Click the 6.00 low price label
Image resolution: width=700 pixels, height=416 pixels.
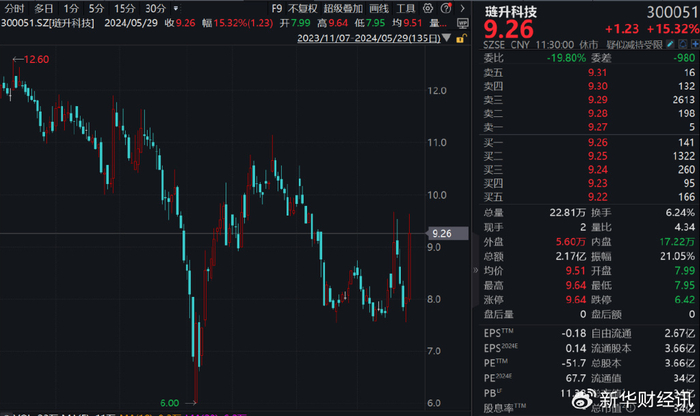point(170,403)
